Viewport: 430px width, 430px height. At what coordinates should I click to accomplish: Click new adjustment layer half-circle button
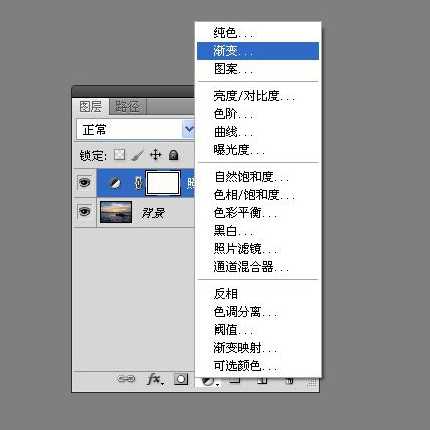click(210, 381)
